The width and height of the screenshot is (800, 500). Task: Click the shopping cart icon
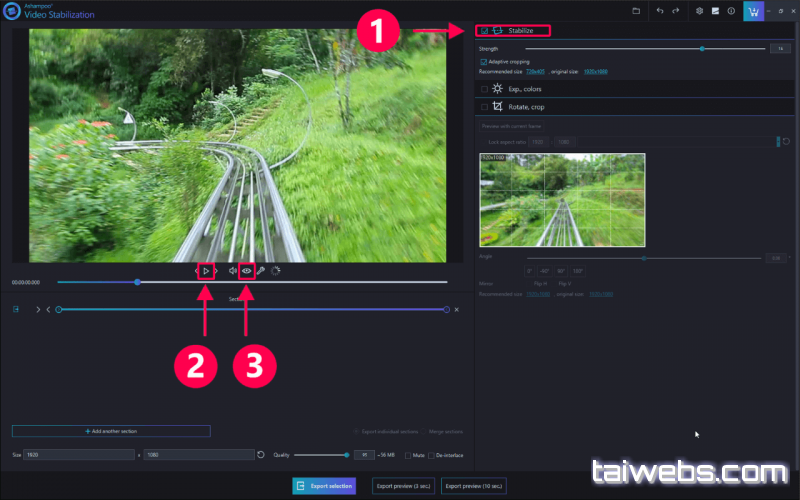coord(752,11)
